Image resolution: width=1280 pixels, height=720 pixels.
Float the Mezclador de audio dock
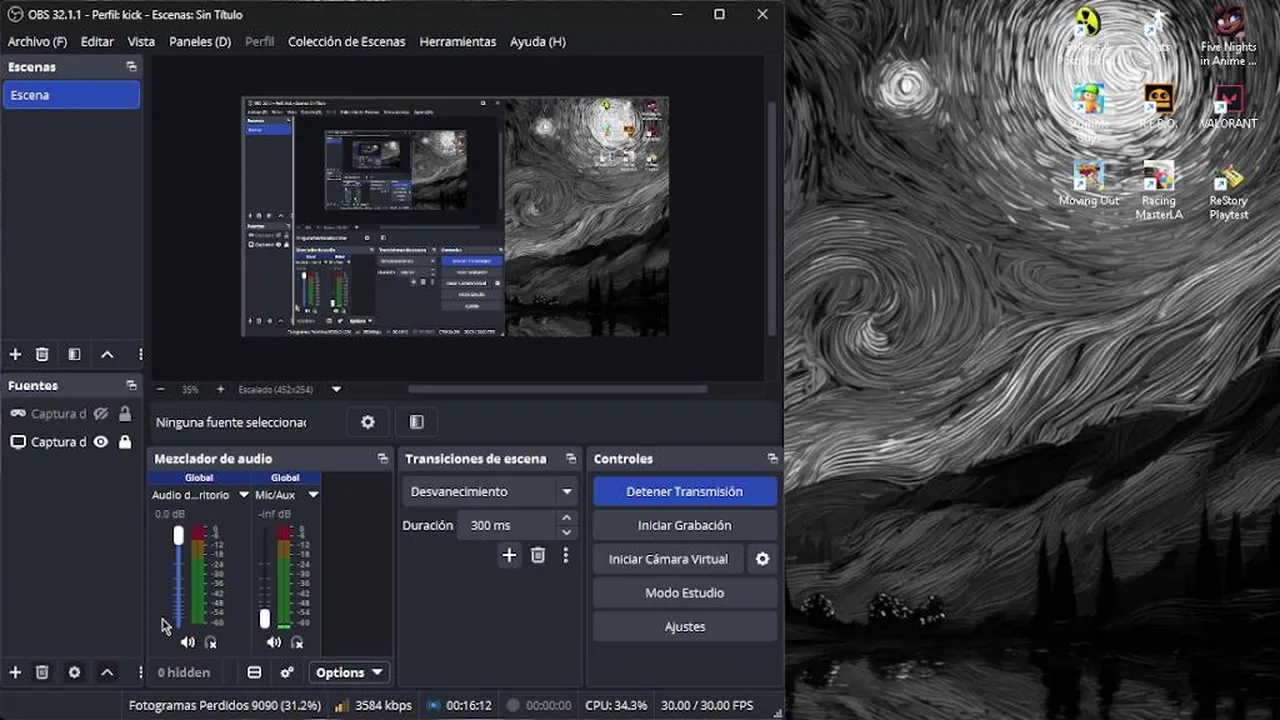[382, 459]
